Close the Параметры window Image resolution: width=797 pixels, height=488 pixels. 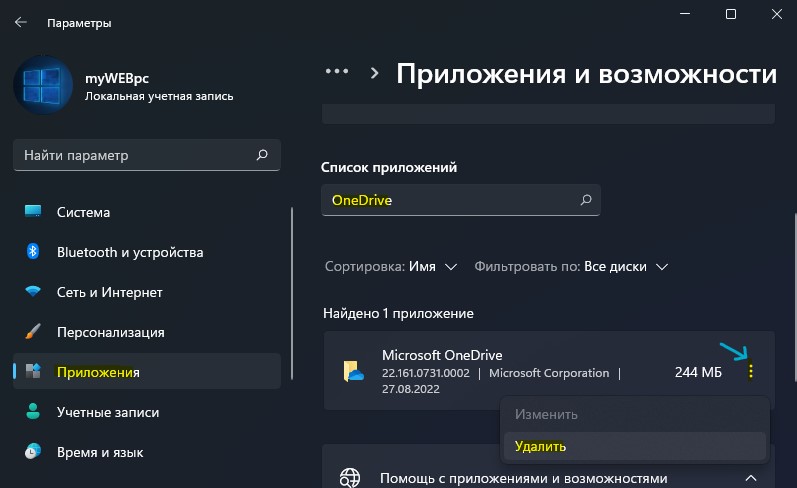coord(777,14)
